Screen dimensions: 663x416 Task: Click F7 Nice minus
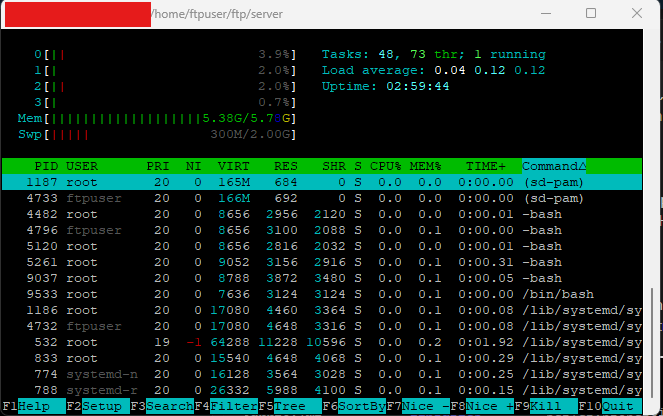418,406
